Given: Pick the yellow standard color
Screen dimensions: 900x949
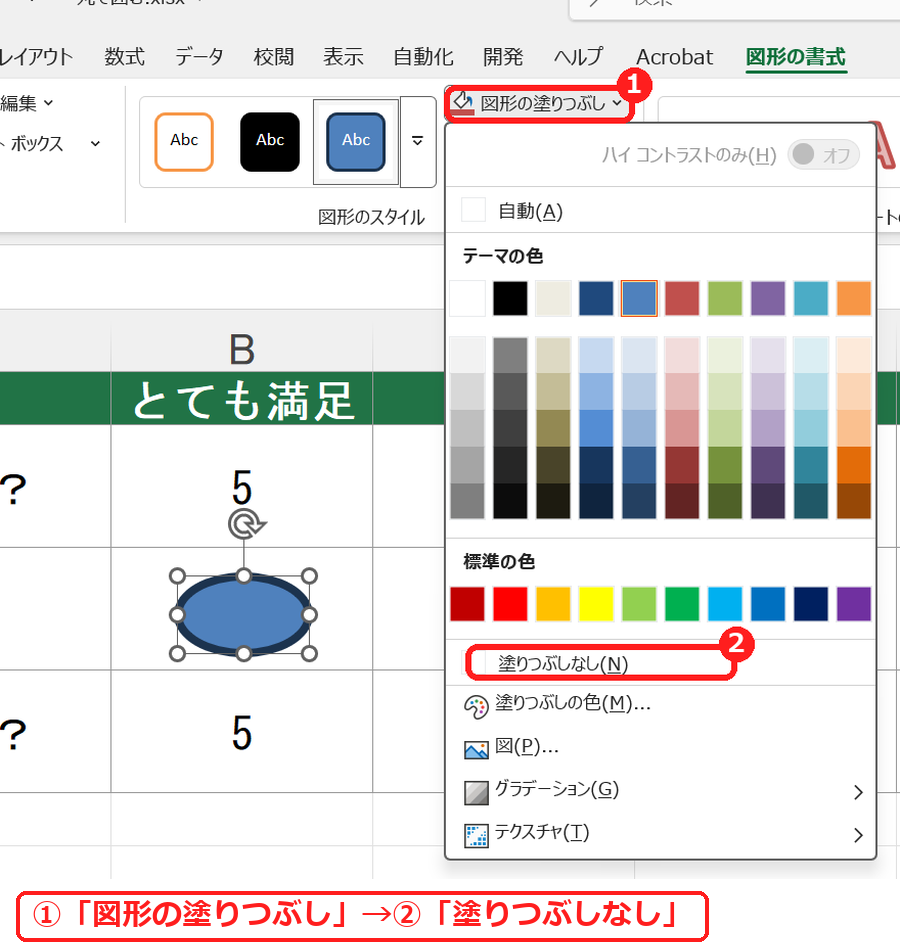Looking at the screenshot, I should coord(596,603).
